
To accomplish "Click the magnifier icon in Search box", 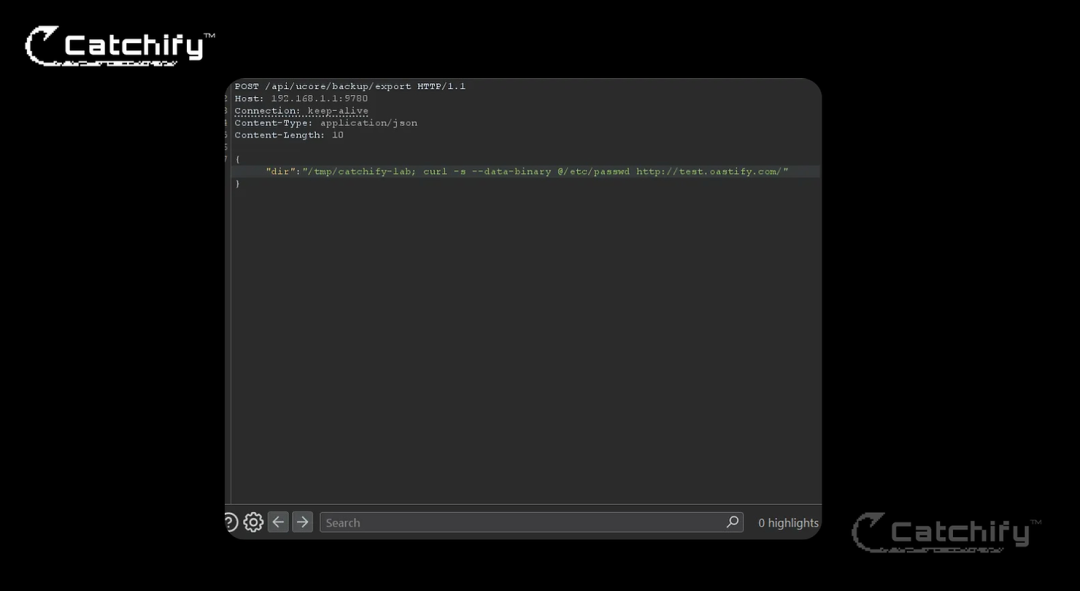I will tap(732, 522).
